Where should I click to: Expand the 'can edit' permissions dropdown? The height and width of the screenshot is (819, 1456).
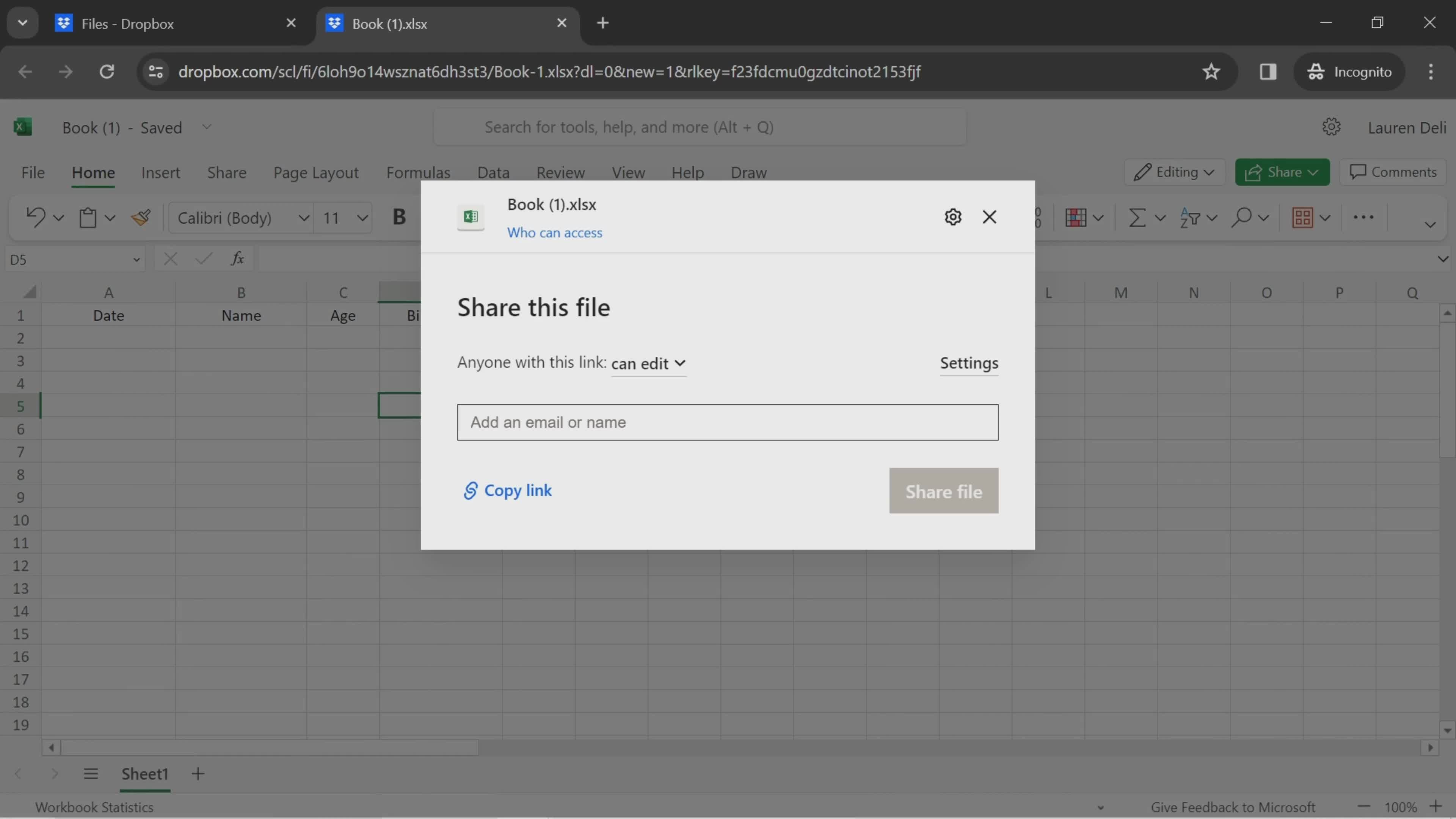coord(648,363)
